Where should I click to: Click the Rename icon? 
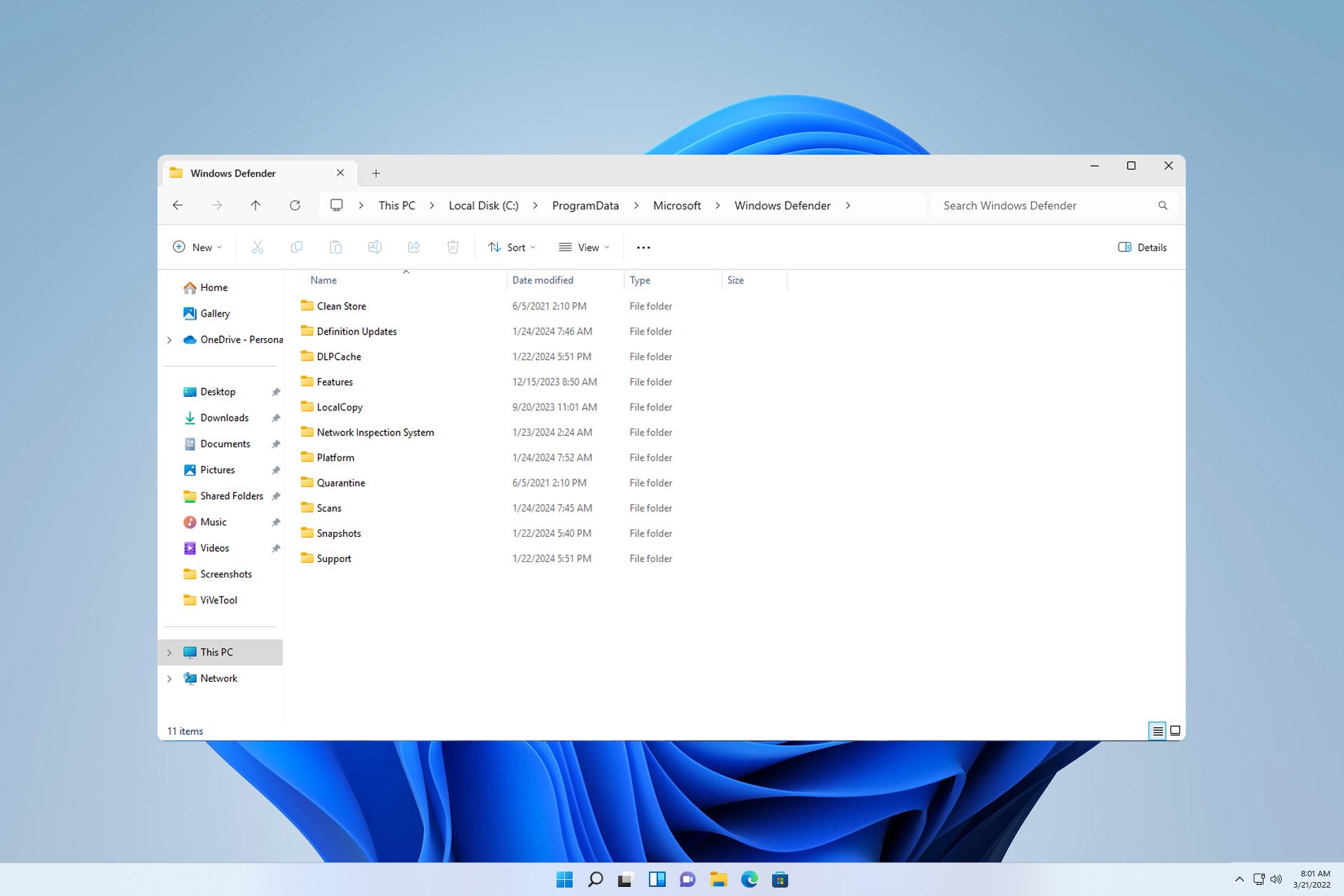click(374, 247)
